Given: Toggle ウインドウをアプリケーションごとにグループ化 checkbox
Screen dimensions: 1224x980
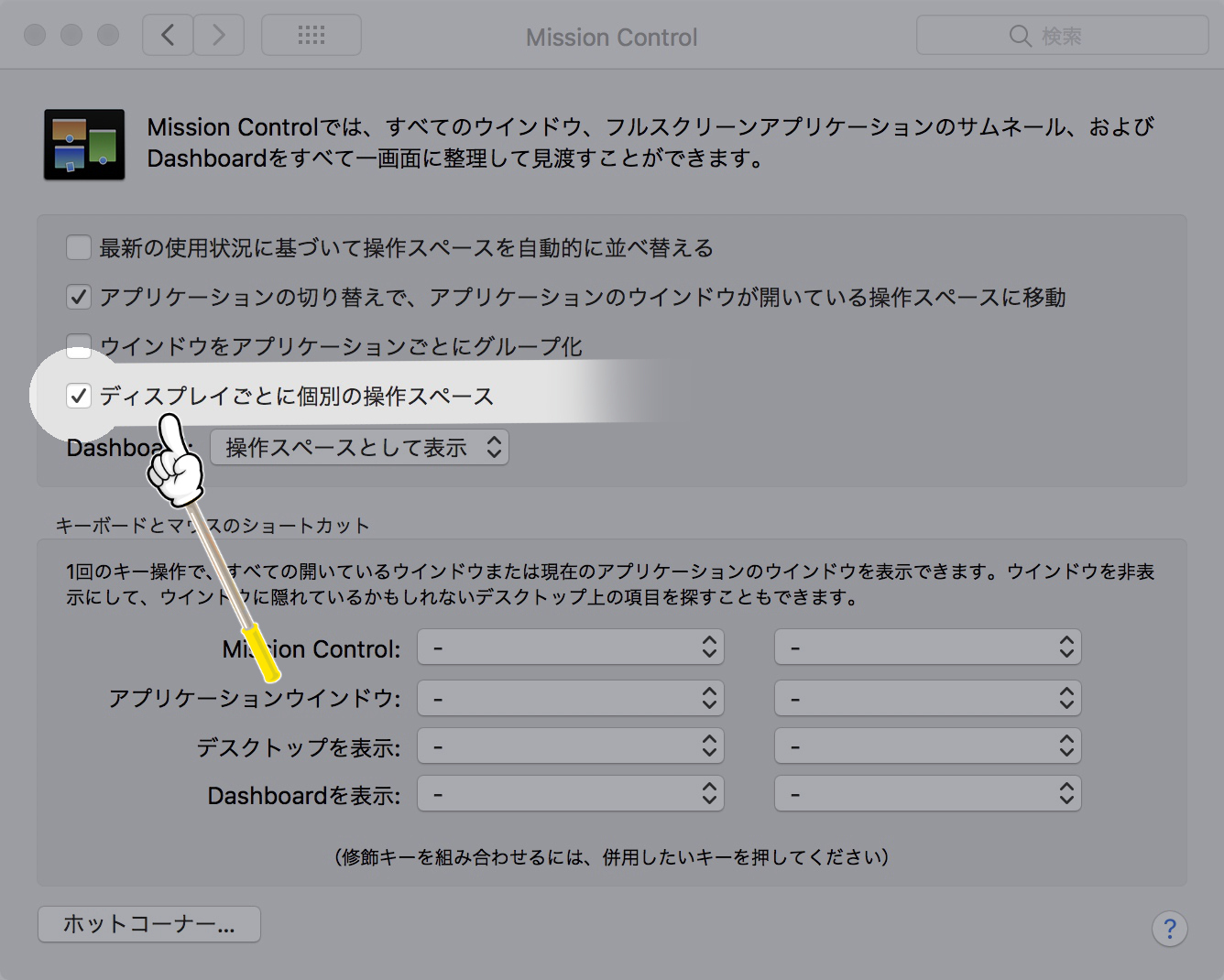Looking at the screenshot, I should point(79,346).
